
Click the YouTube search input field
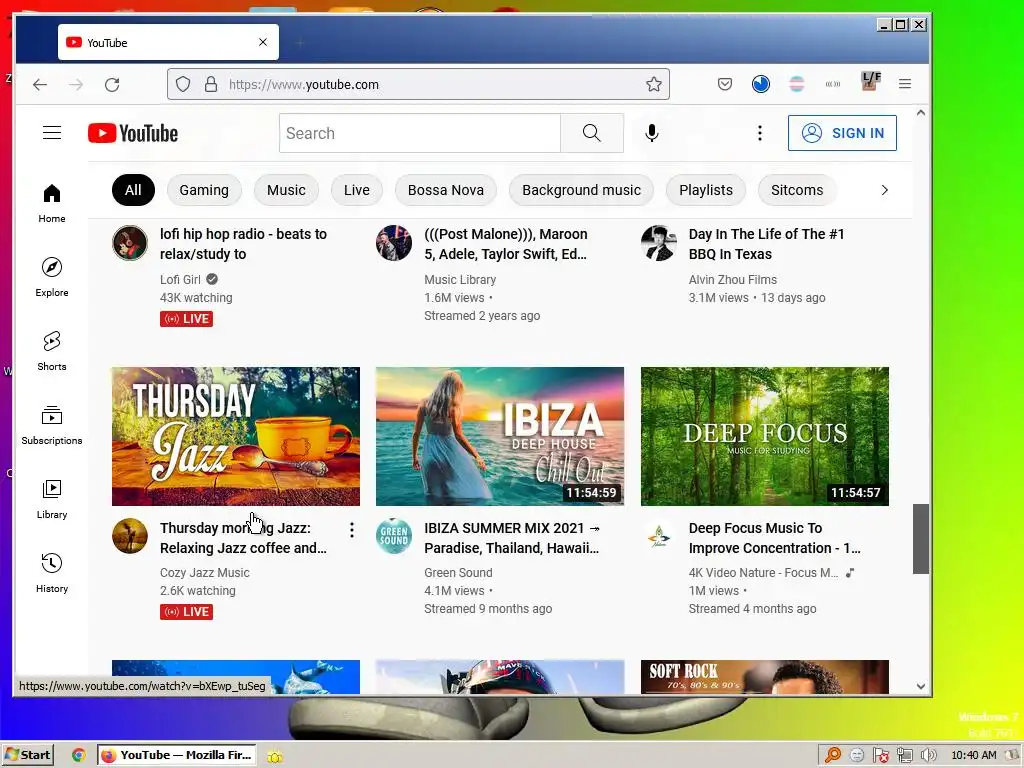(x=420, y=133)
